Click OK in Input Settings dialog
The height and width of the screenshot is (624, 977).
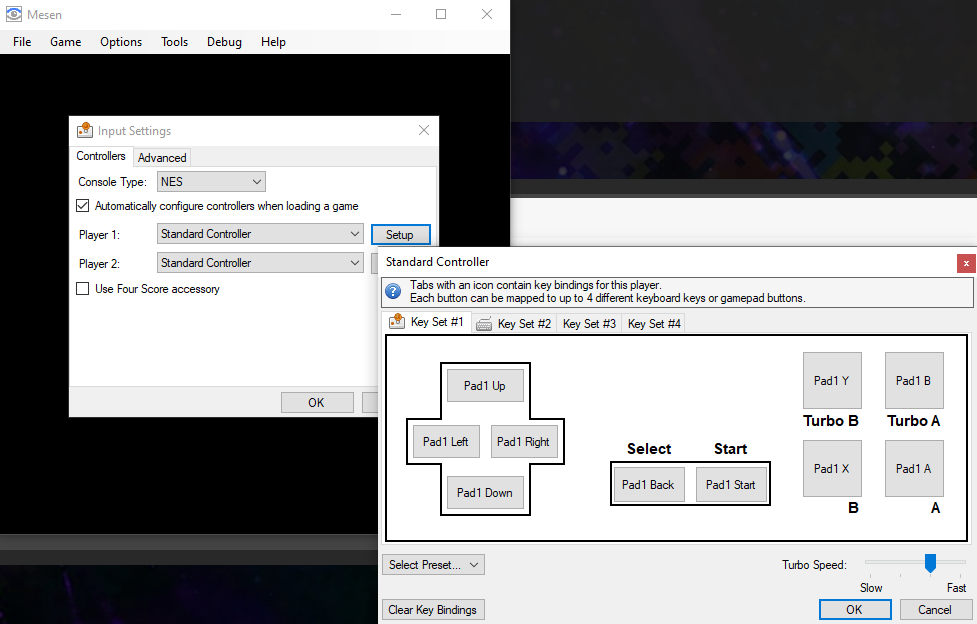317,403
